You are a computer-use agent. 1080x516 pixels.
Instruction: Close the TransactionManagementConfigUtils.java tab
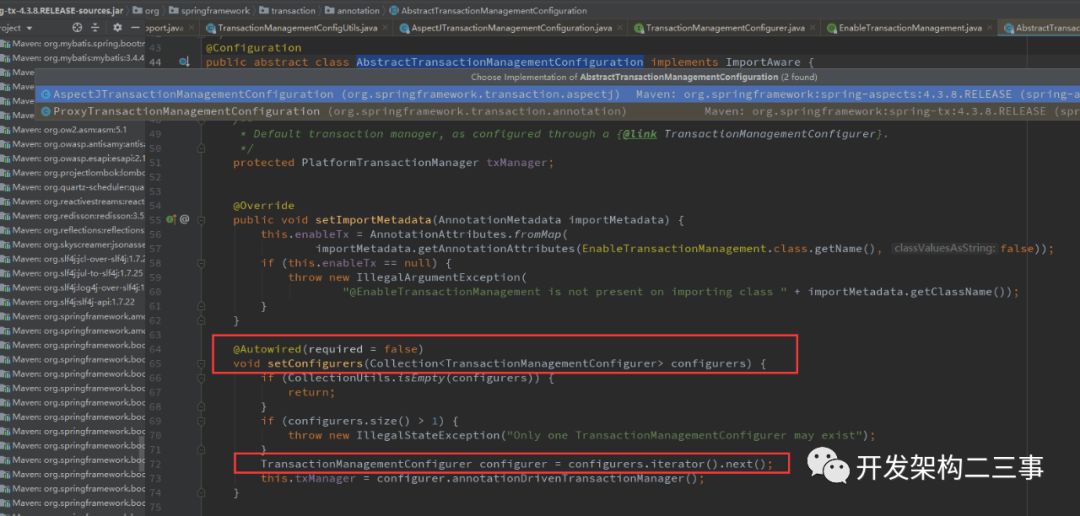pos(385,28)
